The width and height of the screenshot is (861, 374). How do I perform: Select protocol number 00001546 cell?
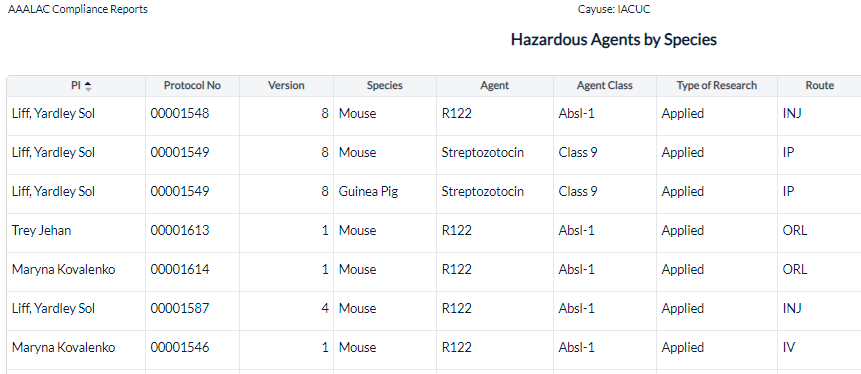coord(192,350)
